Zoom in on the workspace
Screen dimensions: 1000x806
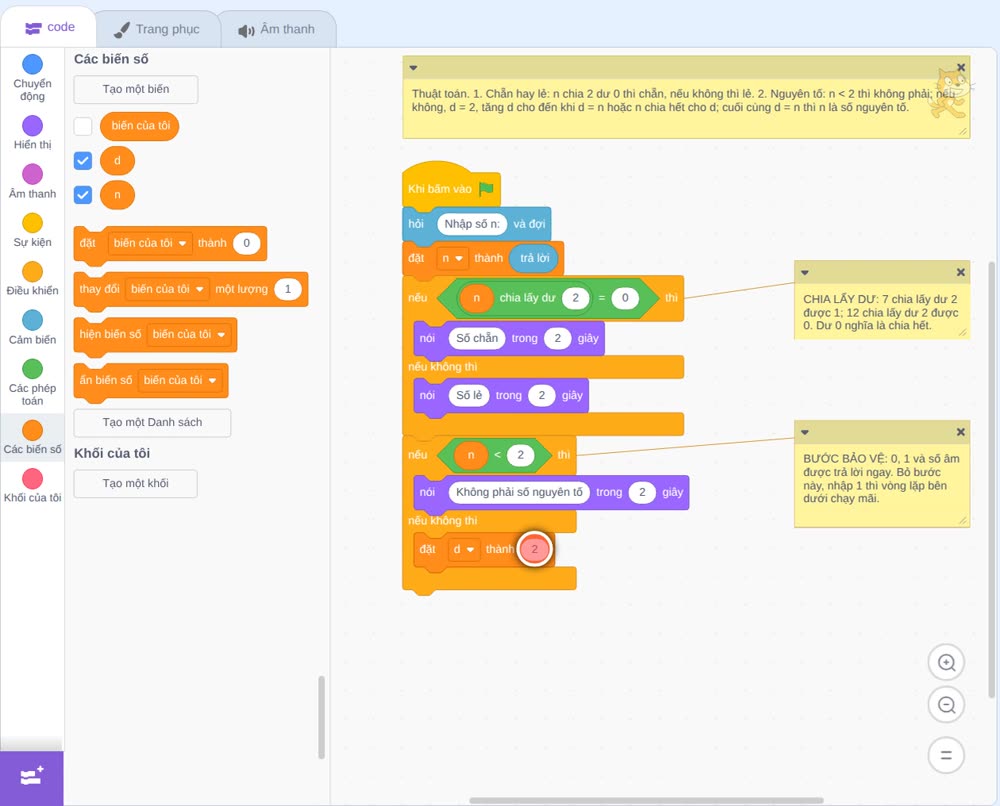click(x=946, y=663)
